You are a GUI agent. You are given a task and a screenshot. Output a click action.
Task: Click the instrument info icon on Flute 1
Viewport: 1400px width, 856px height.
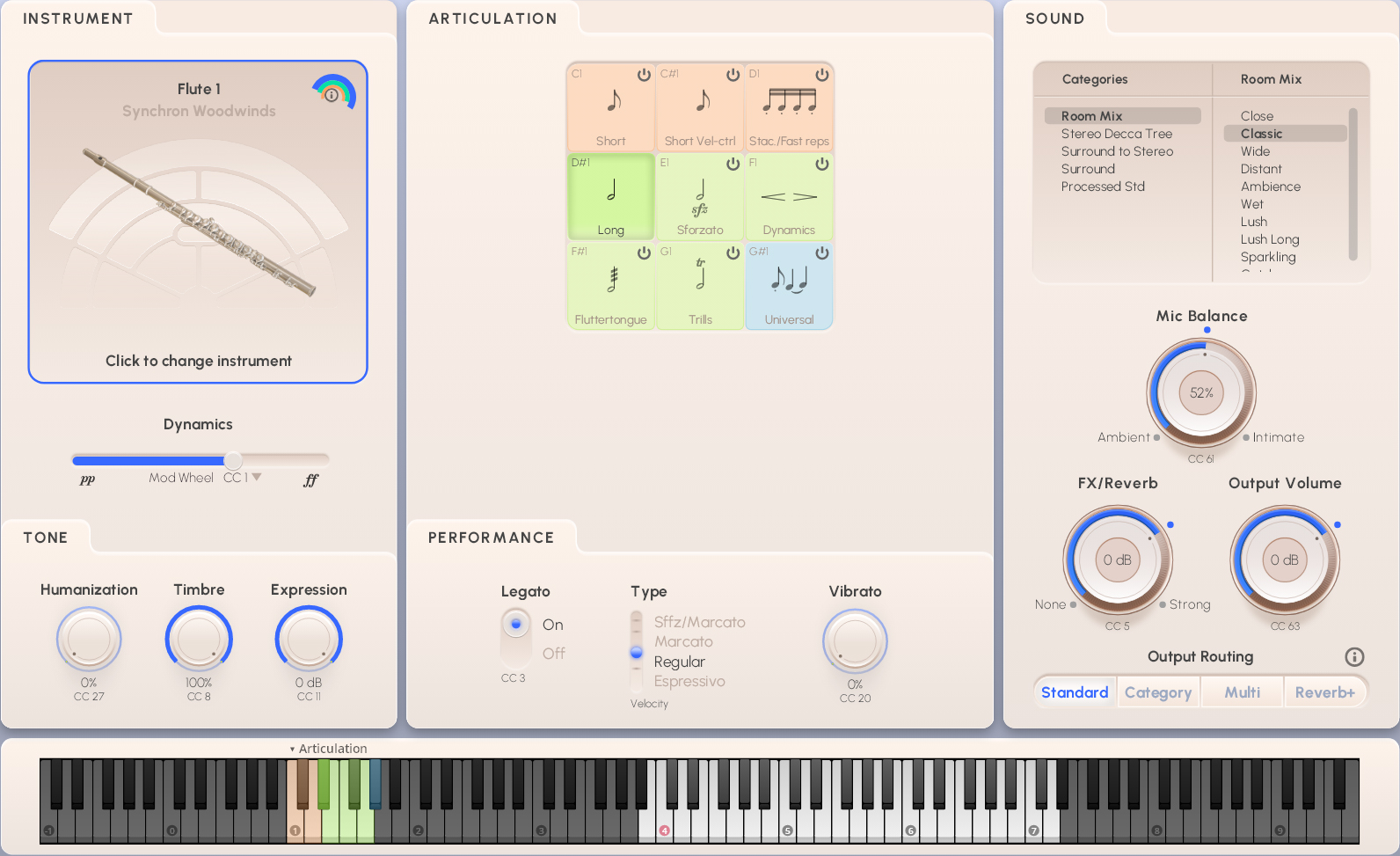332,95
